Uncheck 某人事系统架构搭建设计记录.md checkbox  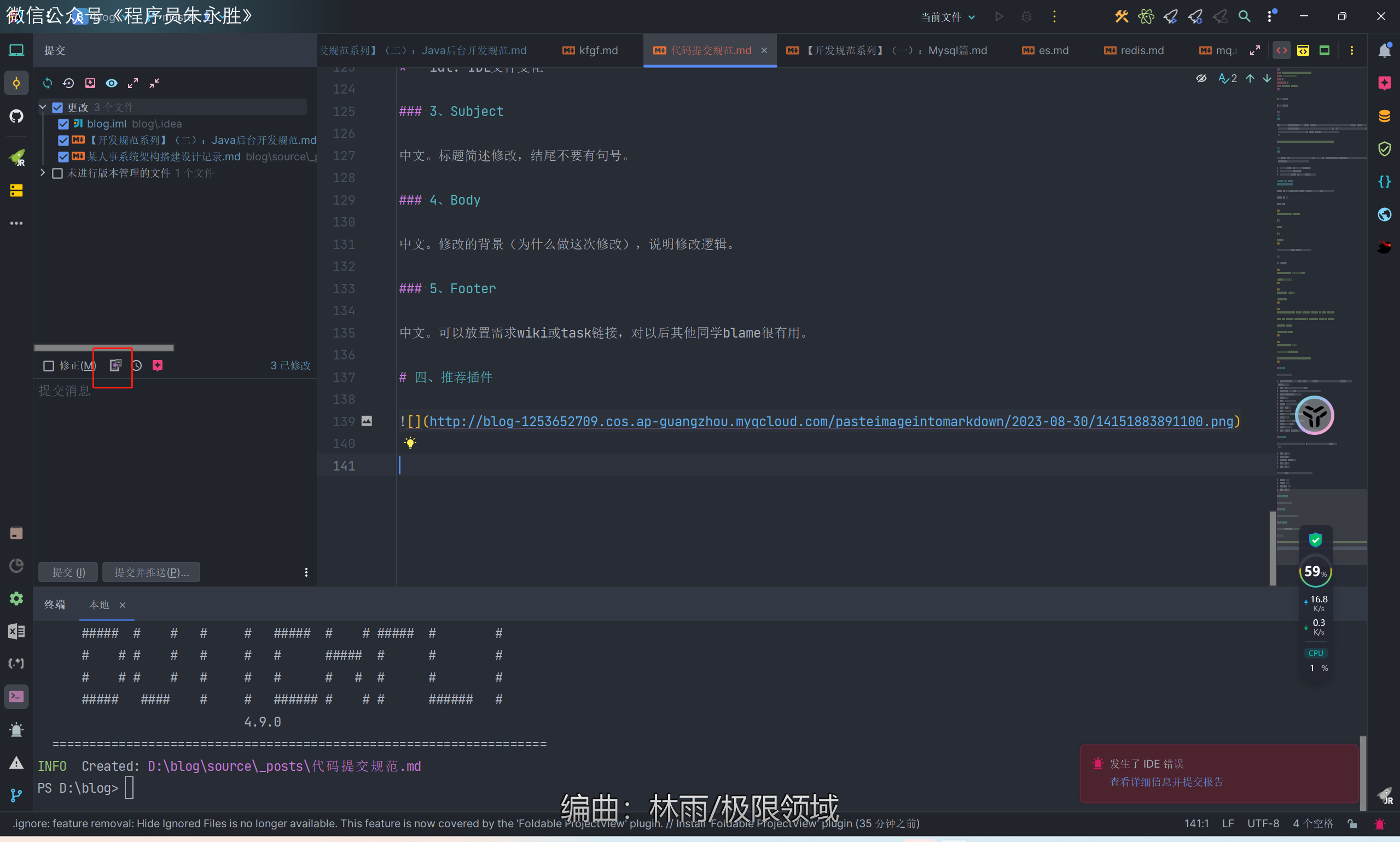[63, 156]
